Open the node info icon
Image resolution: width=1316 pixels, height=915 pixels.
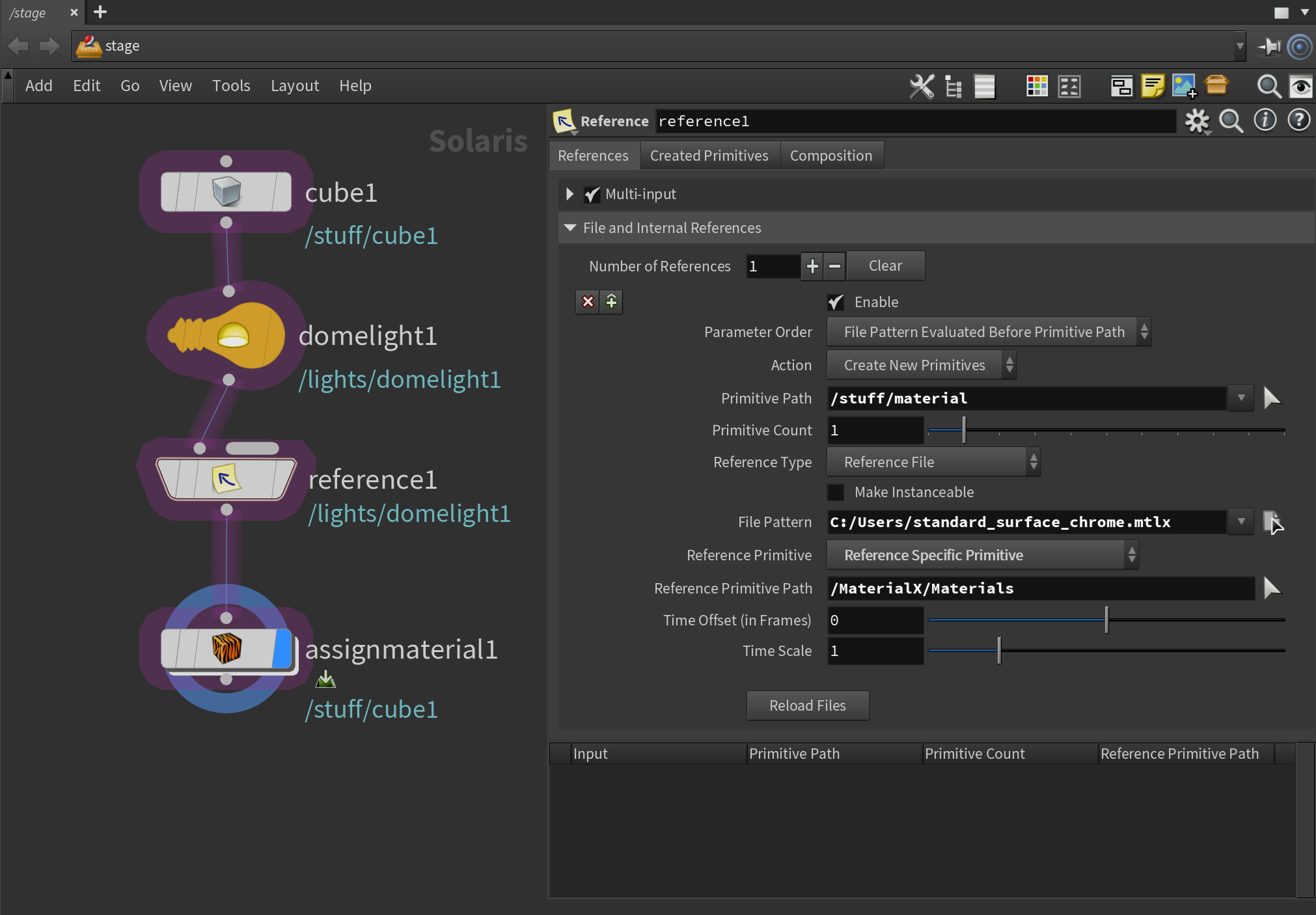tap(1265, 120)
